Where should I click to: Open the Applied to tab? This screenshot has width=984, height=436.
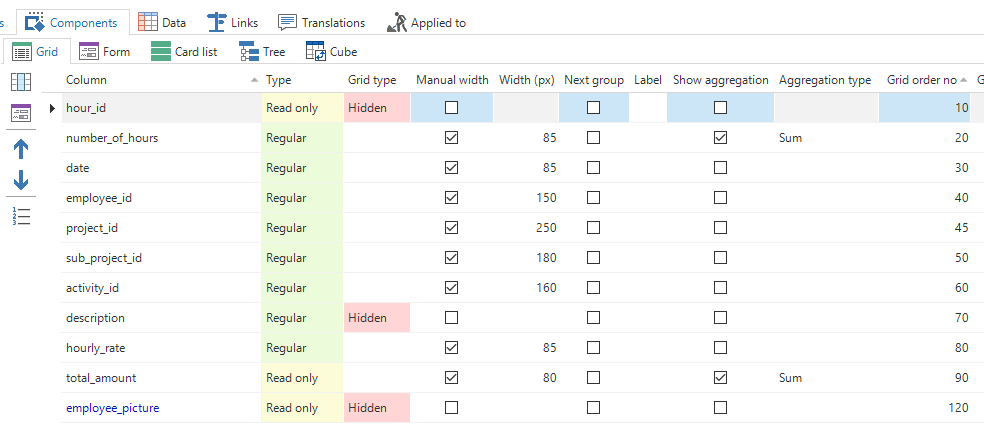click(x=427, y=22)
